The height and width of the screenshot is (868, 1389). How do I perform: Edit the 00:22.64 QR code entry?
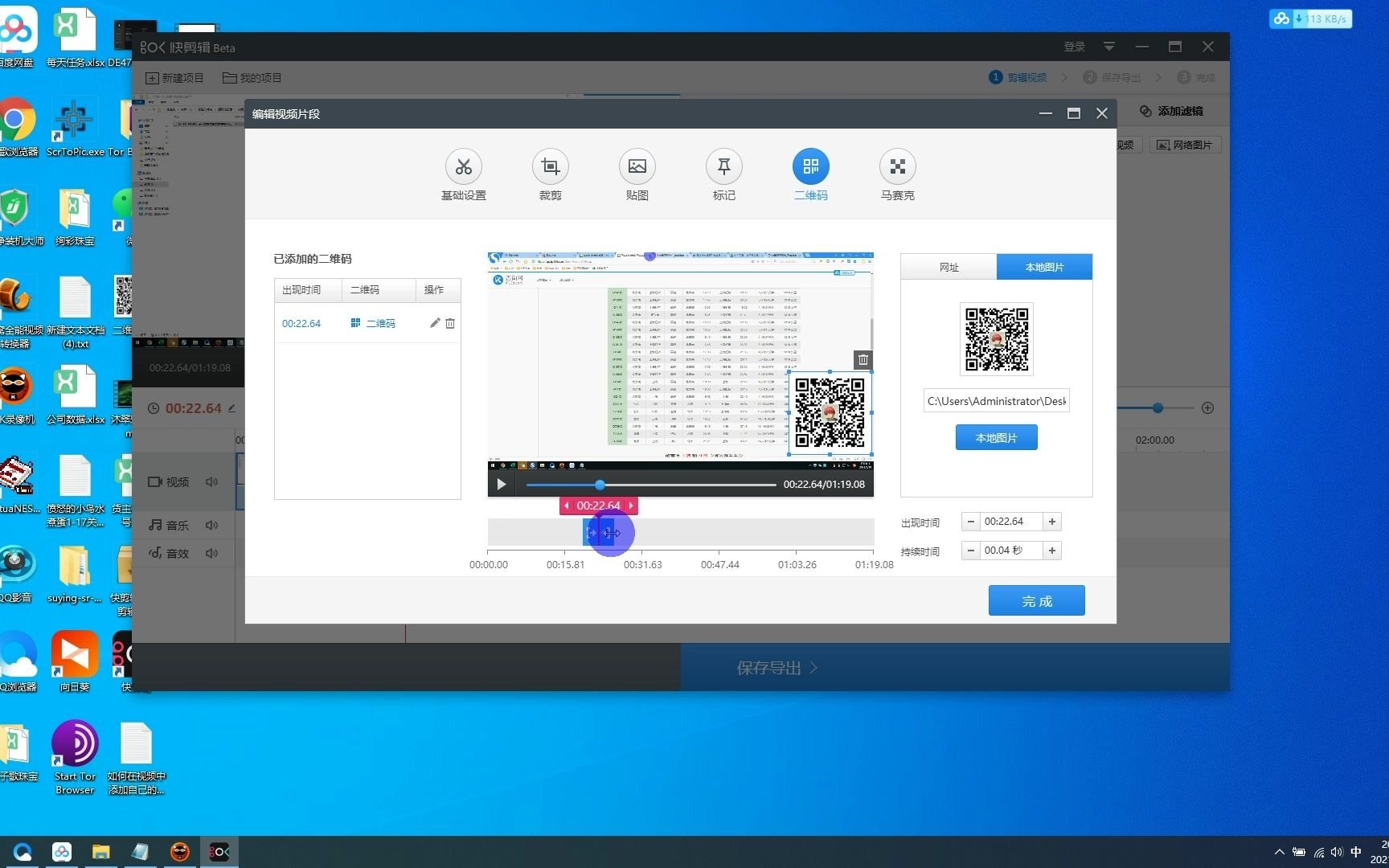click(x=435, y=323)
